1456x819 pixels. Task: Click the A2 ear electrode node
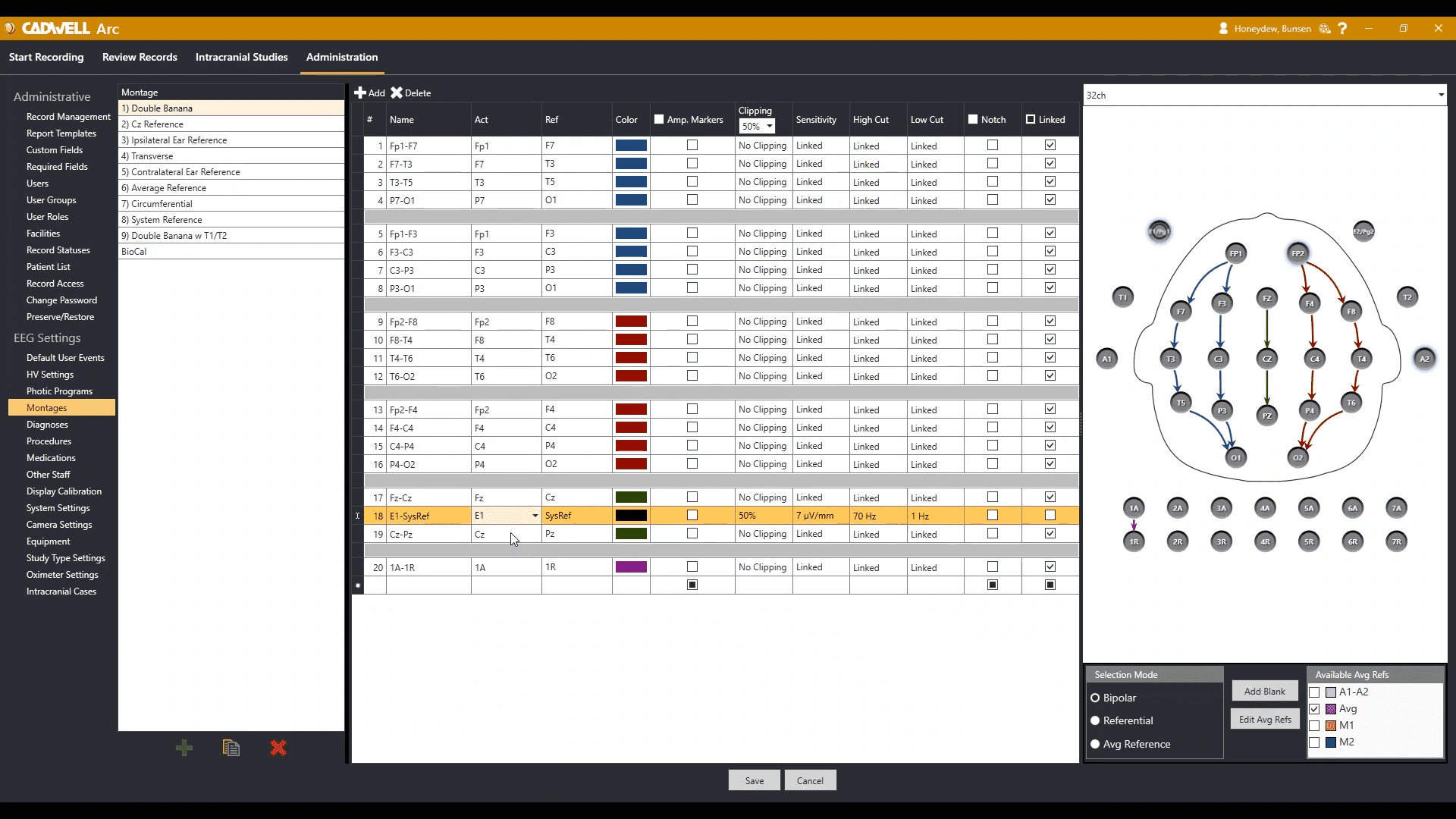(x=1424, y=359)
